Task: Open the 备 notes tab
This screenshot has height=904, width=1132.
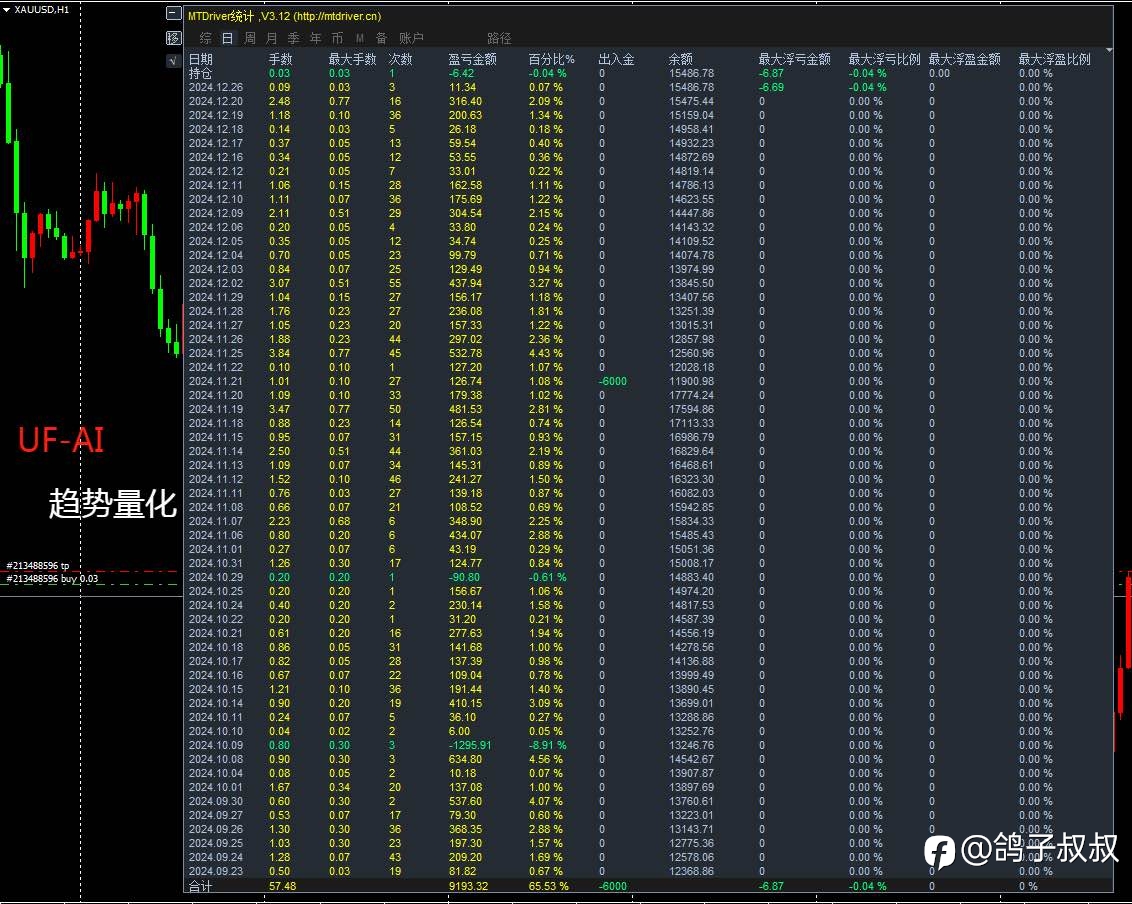Action: pos(381,38)
